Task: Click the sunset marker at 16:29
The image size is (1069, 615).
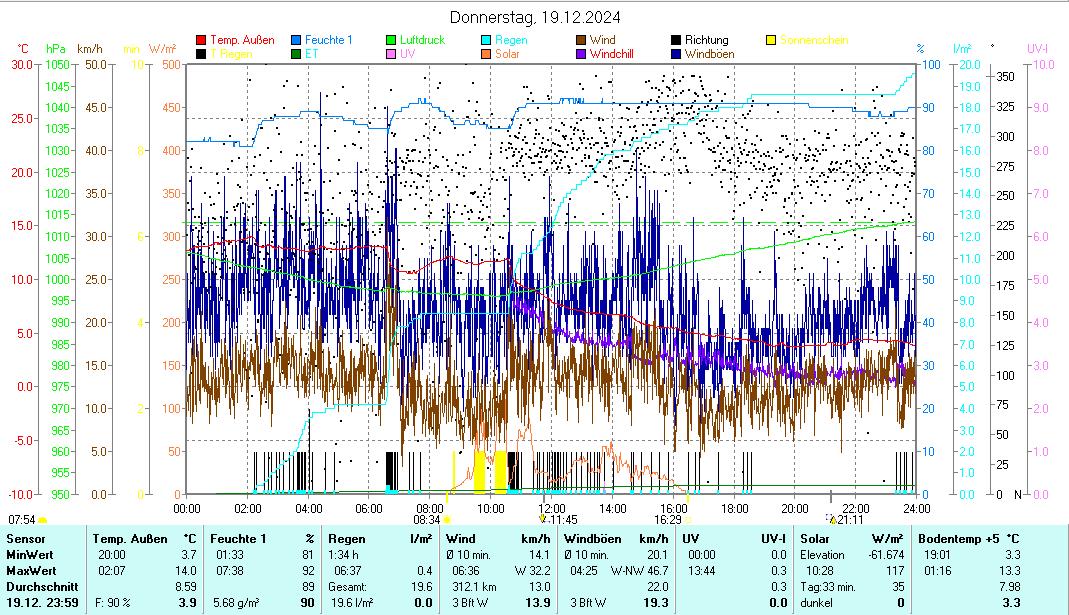Action: click(x=687, y=519)
